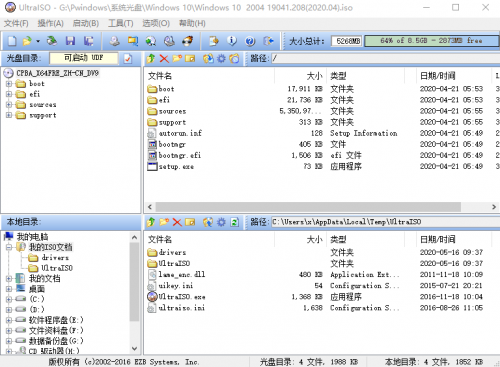Expand the (C:) drive node
Viewport: 500px width, 367px height.
9,299
